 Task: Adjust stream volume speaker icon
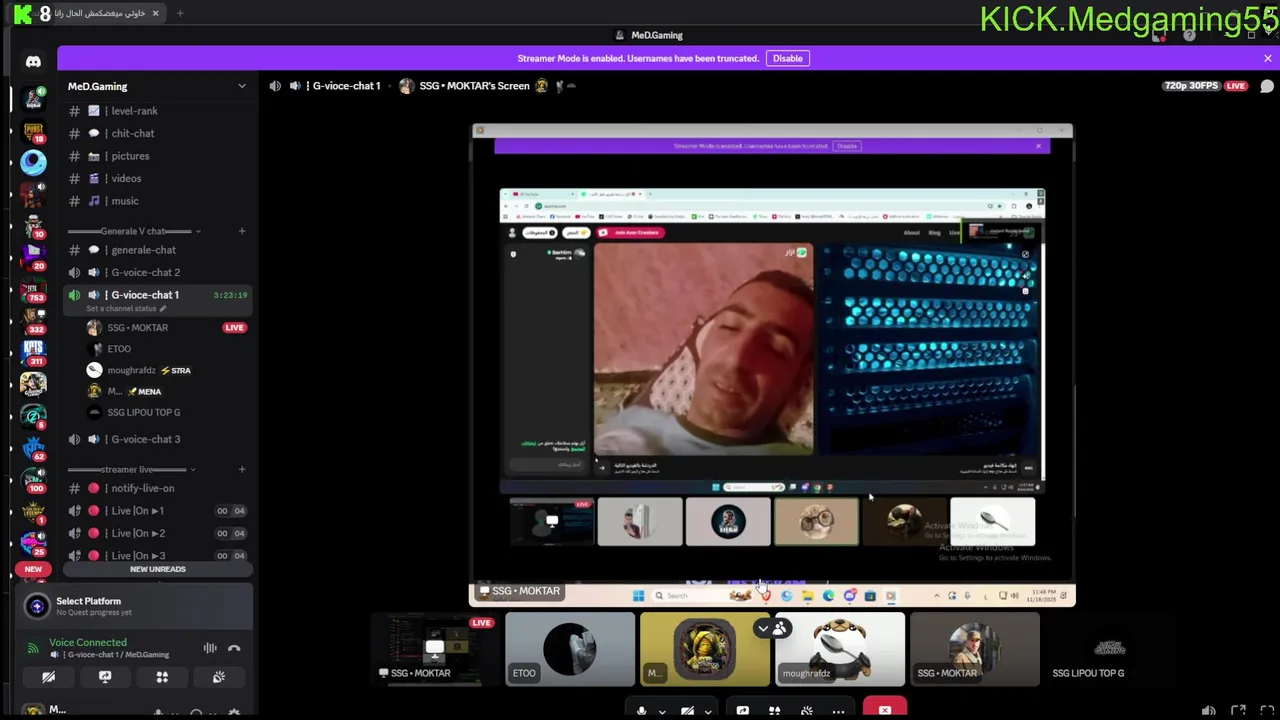[x=1209, y=711]
